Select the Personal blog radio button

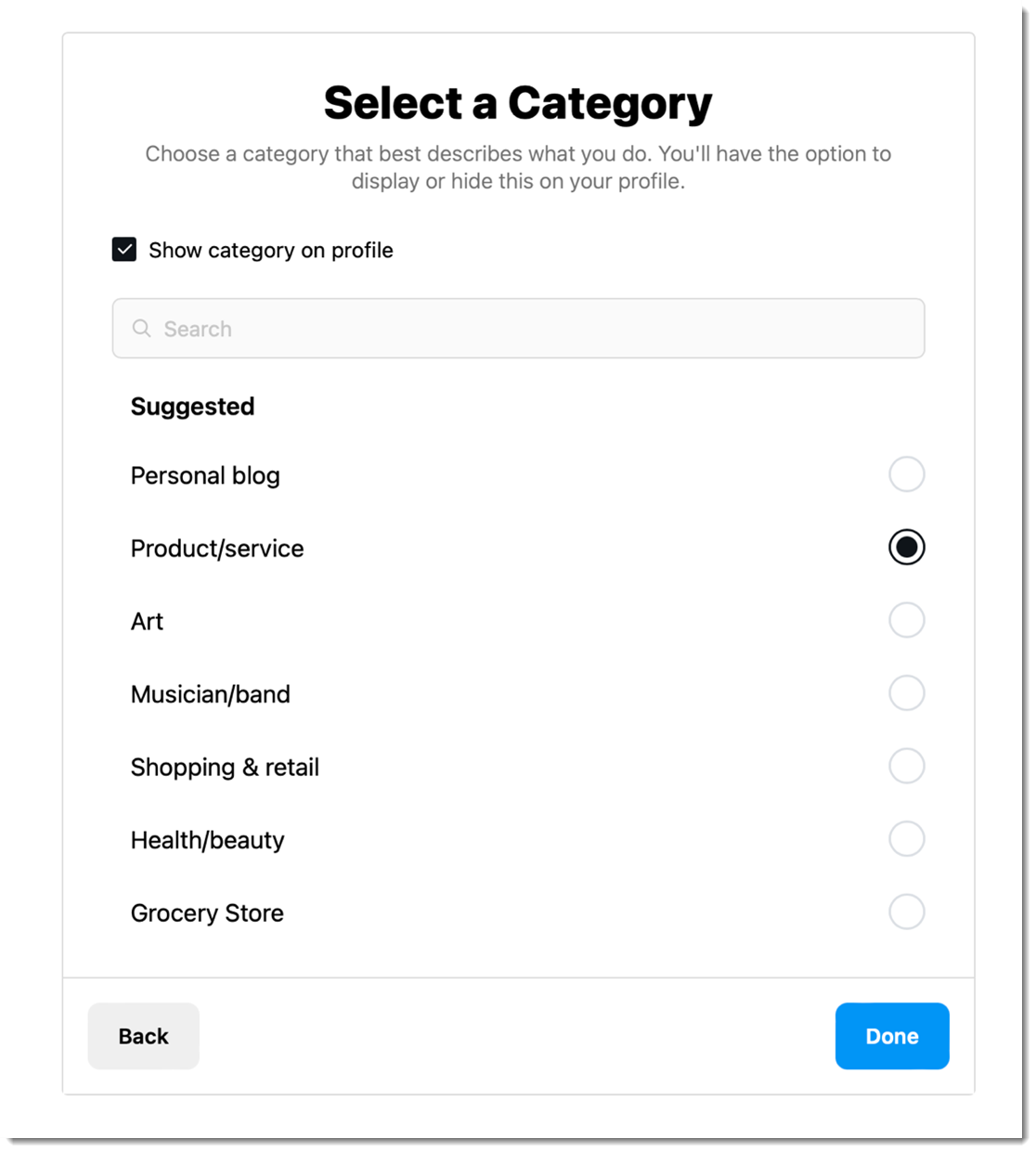(x=906, y=474)
